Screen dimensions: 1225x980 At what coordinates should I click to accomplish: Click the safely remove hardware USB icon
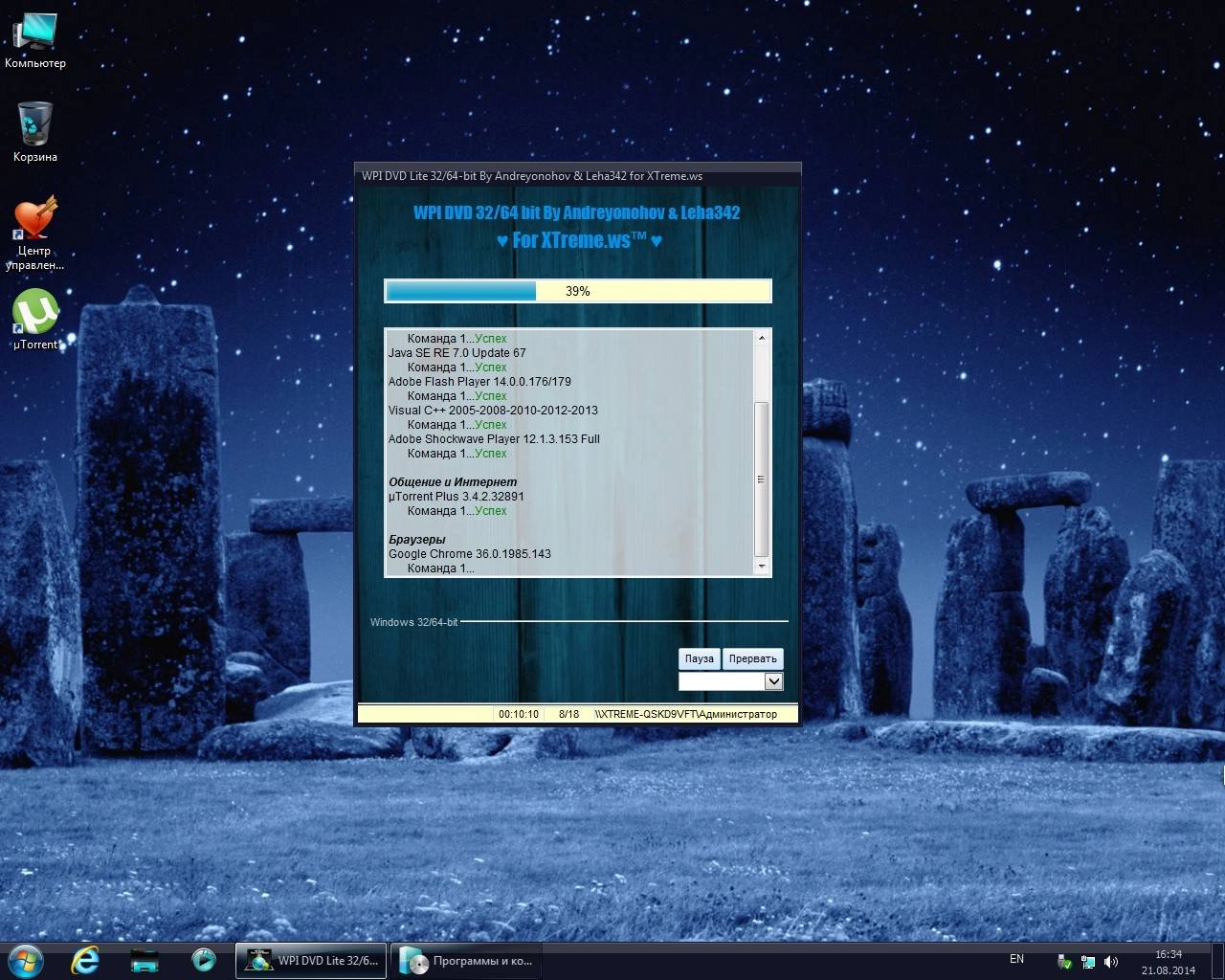click(1064, 961)
